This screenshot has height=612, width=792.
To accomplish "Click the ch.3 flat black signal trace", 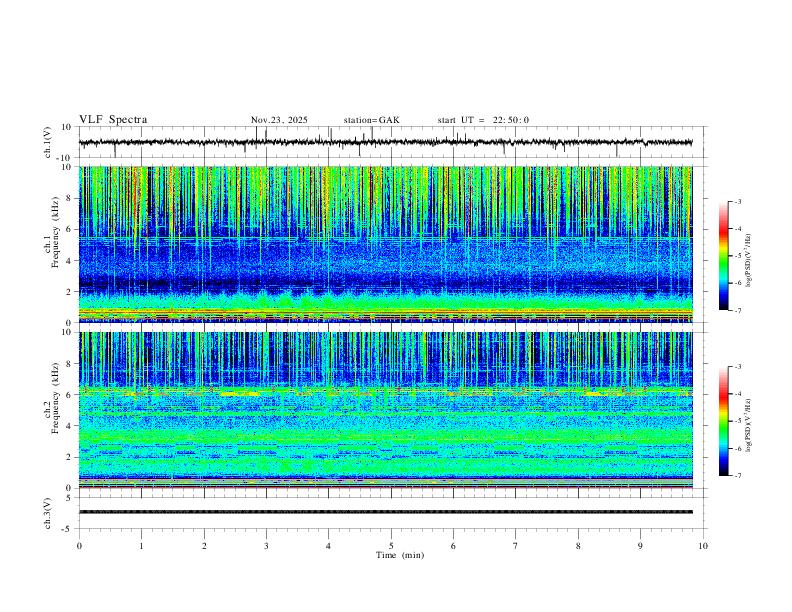I will [x=385, y=512].
